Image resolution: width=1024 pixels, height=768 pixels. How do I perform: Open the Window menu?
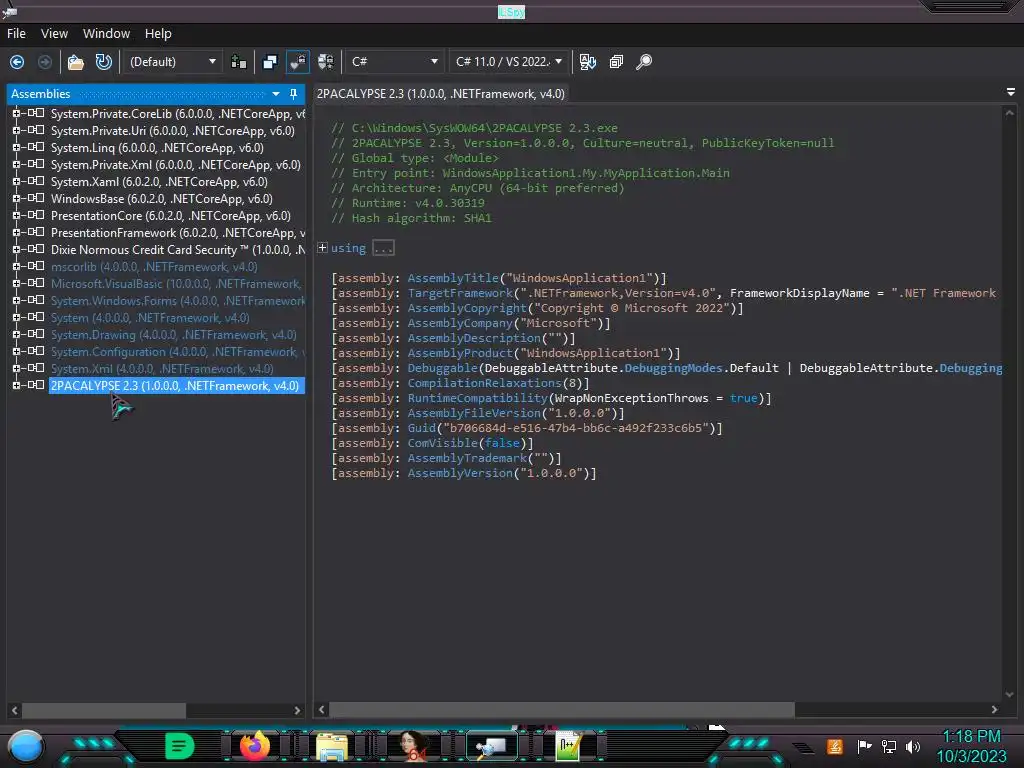pos(106,33)
